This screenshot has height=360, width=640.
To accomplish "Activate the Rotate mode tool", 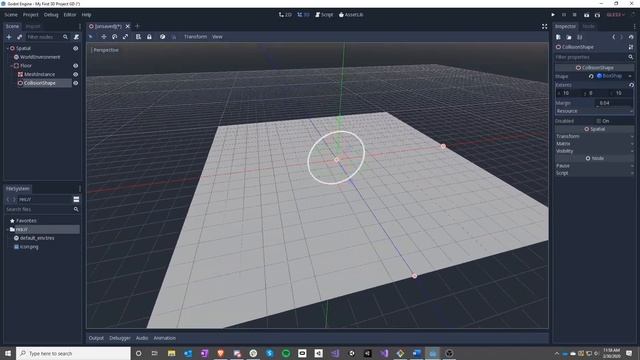I will (114, 37).
